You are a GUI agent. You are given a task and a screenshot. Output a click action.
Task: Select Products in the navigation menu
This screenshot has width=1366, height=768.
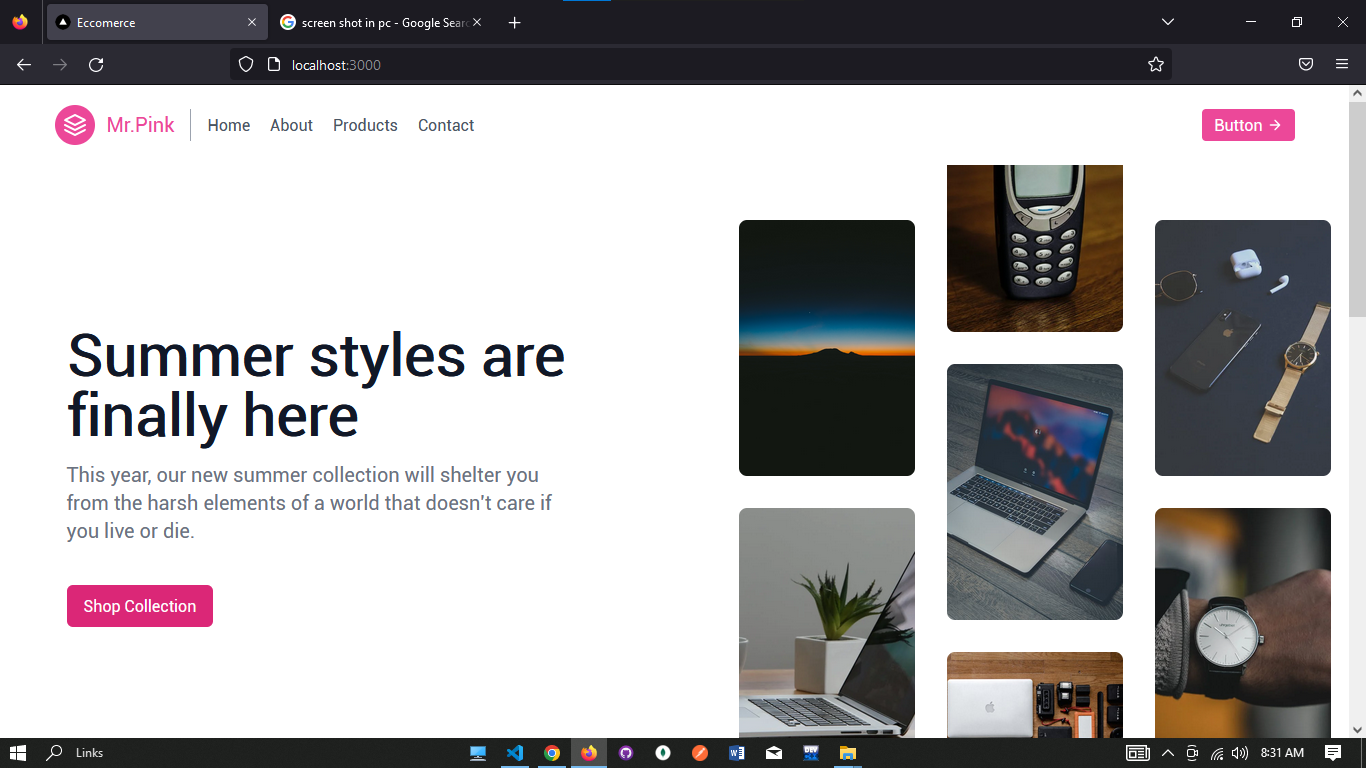365,125
